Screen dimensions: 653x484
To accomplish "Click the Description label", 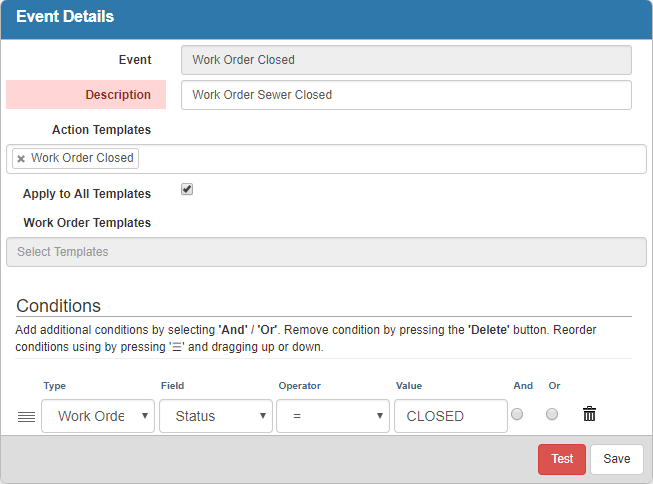I will pos(118,95).
